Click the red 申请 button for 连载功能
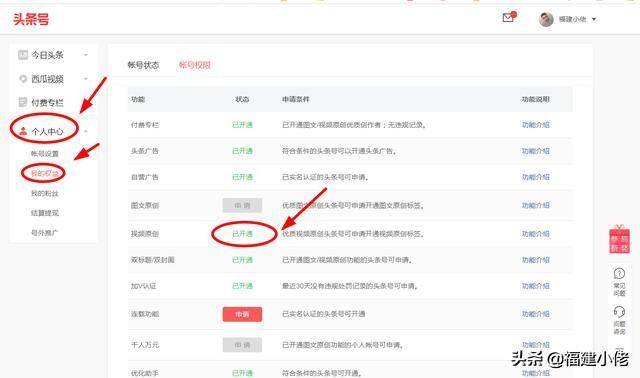 (x=242, y=314)
